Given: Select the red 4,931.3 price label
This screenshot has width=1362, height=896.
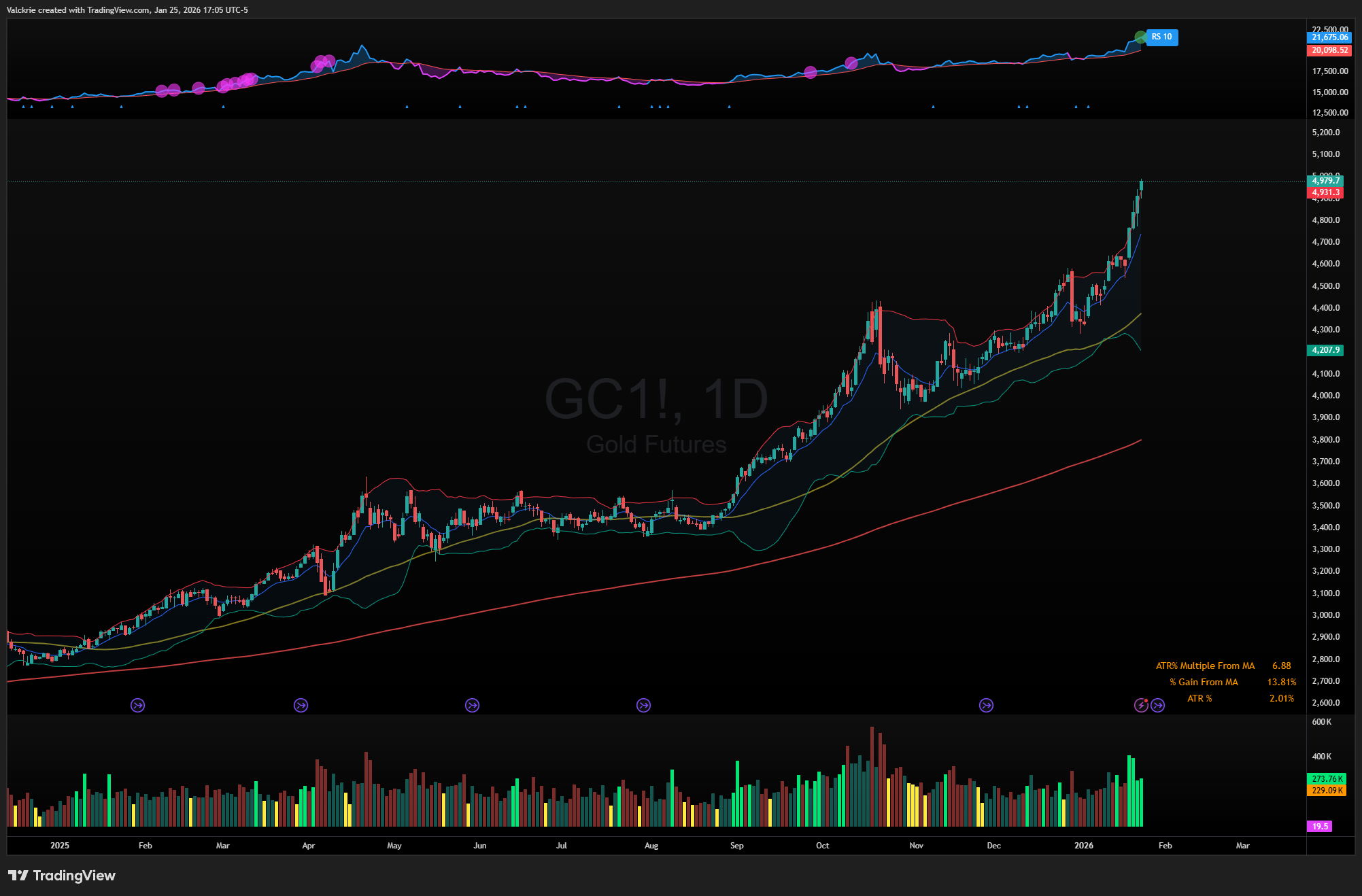Looking at the screenshot, I should pos(1325,192).
